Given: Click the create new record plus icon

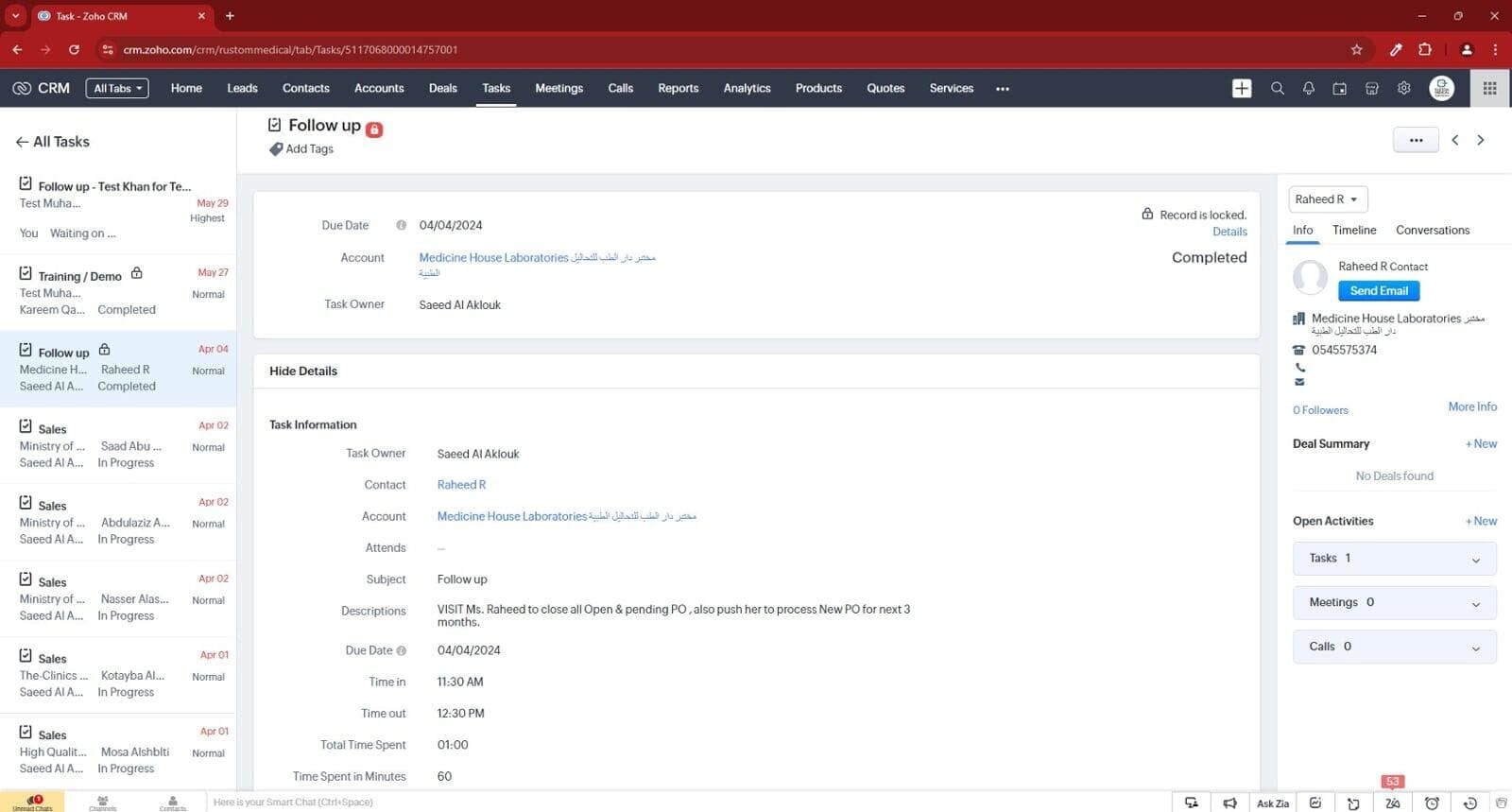Looking at the screenshot, I should [x=1242, y=88].
